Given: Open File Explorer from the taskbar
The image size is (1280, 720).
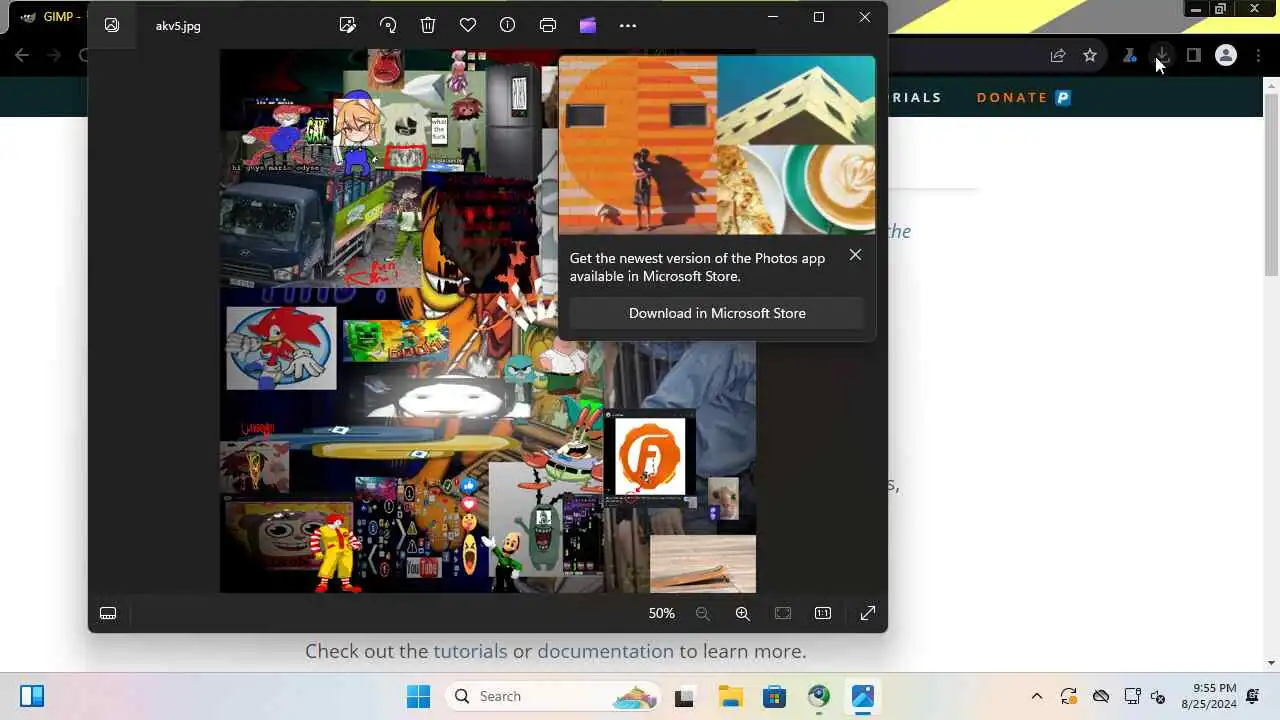Looking at the screenshot, I should coord(730,696).
